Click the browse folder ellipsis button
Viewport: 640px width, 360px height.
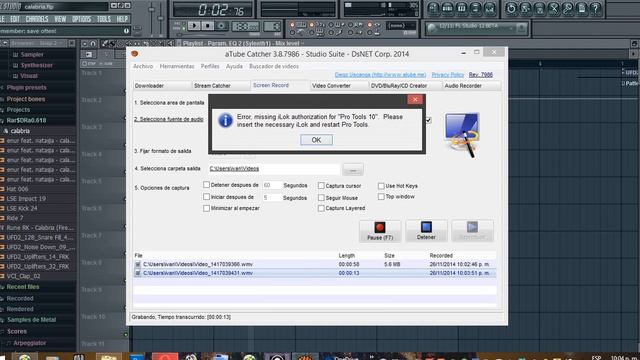[x=353, y=170]
